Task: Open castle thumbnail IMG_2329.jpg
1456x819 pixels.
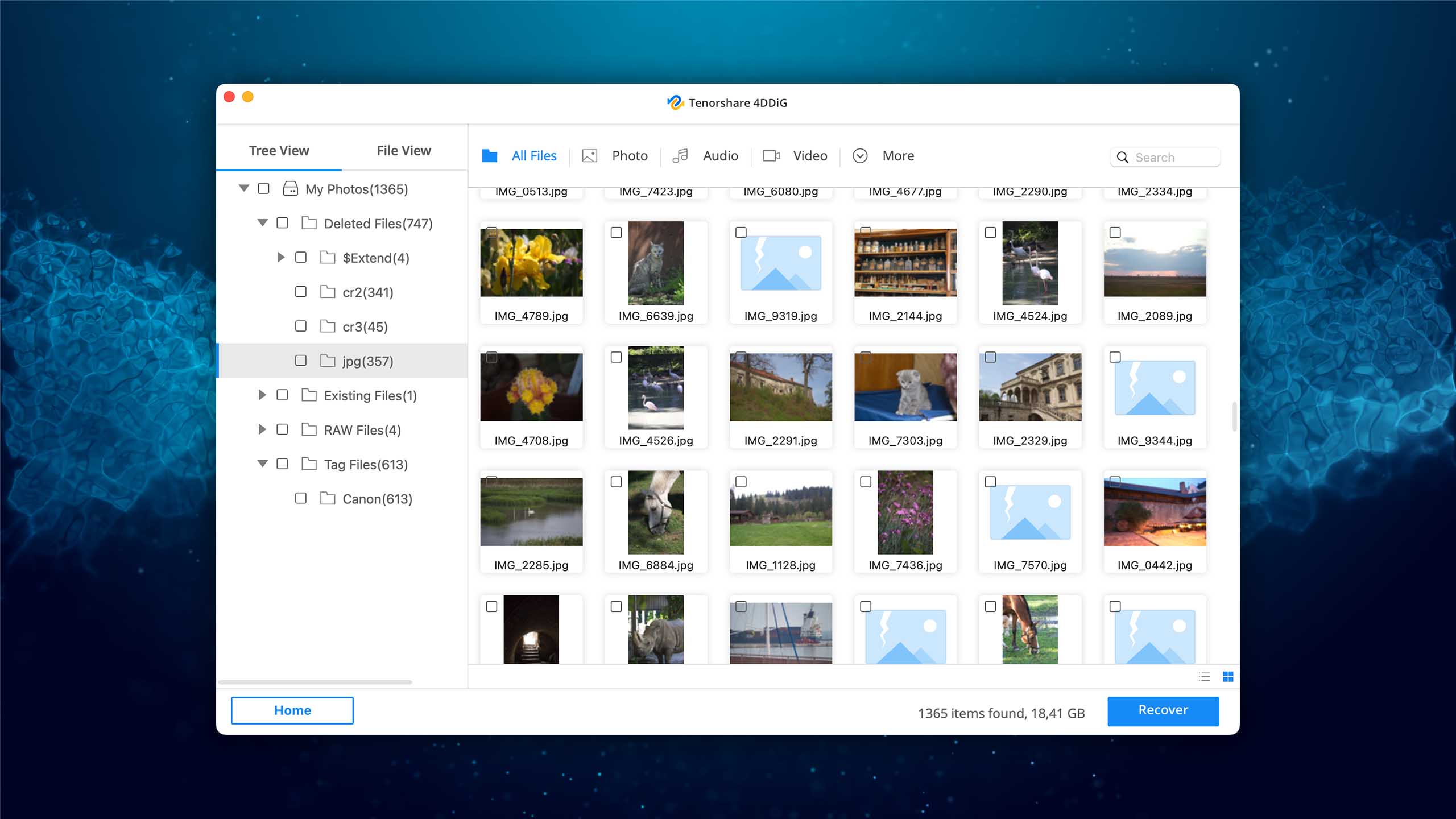Action: click(1030, 387)
